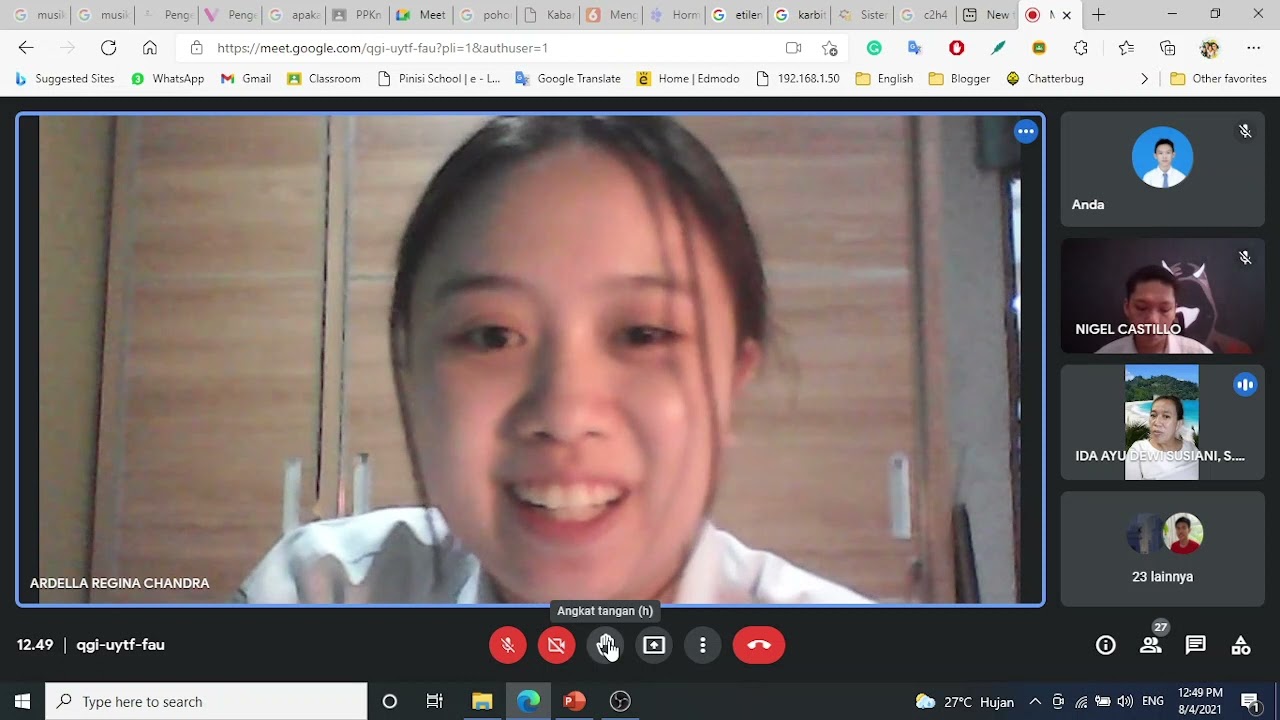The width and height of the screenshot is (1280, 720).
Task: Switch to the PPKn browser tab
Action: tap(358, 15)
